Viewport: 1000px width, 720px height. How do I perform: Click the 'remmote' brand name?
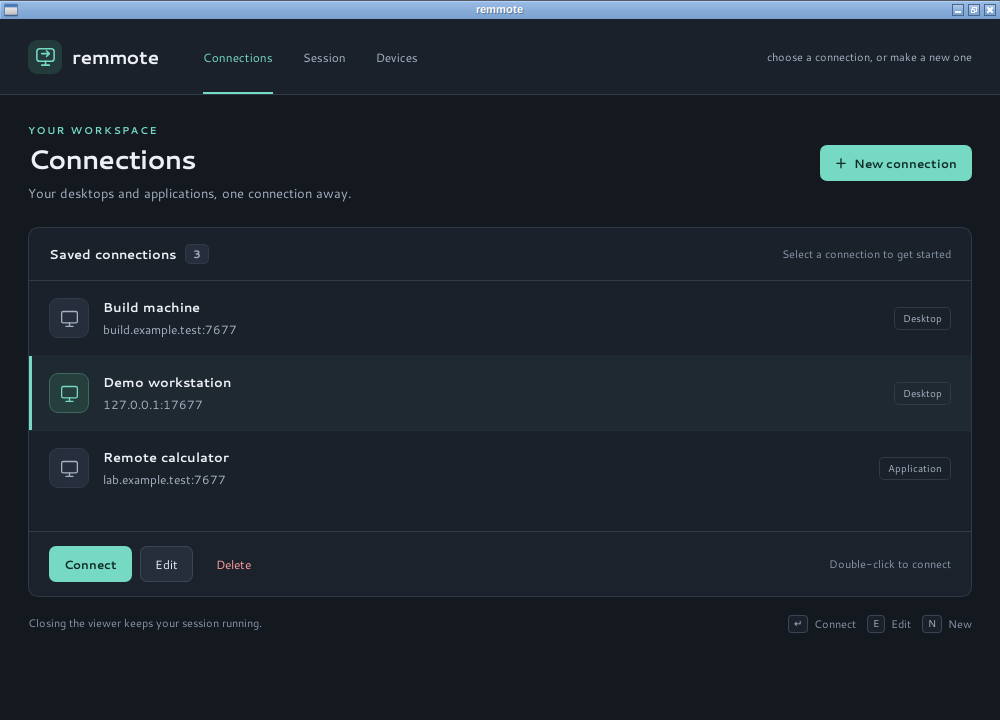coord(115,58)
